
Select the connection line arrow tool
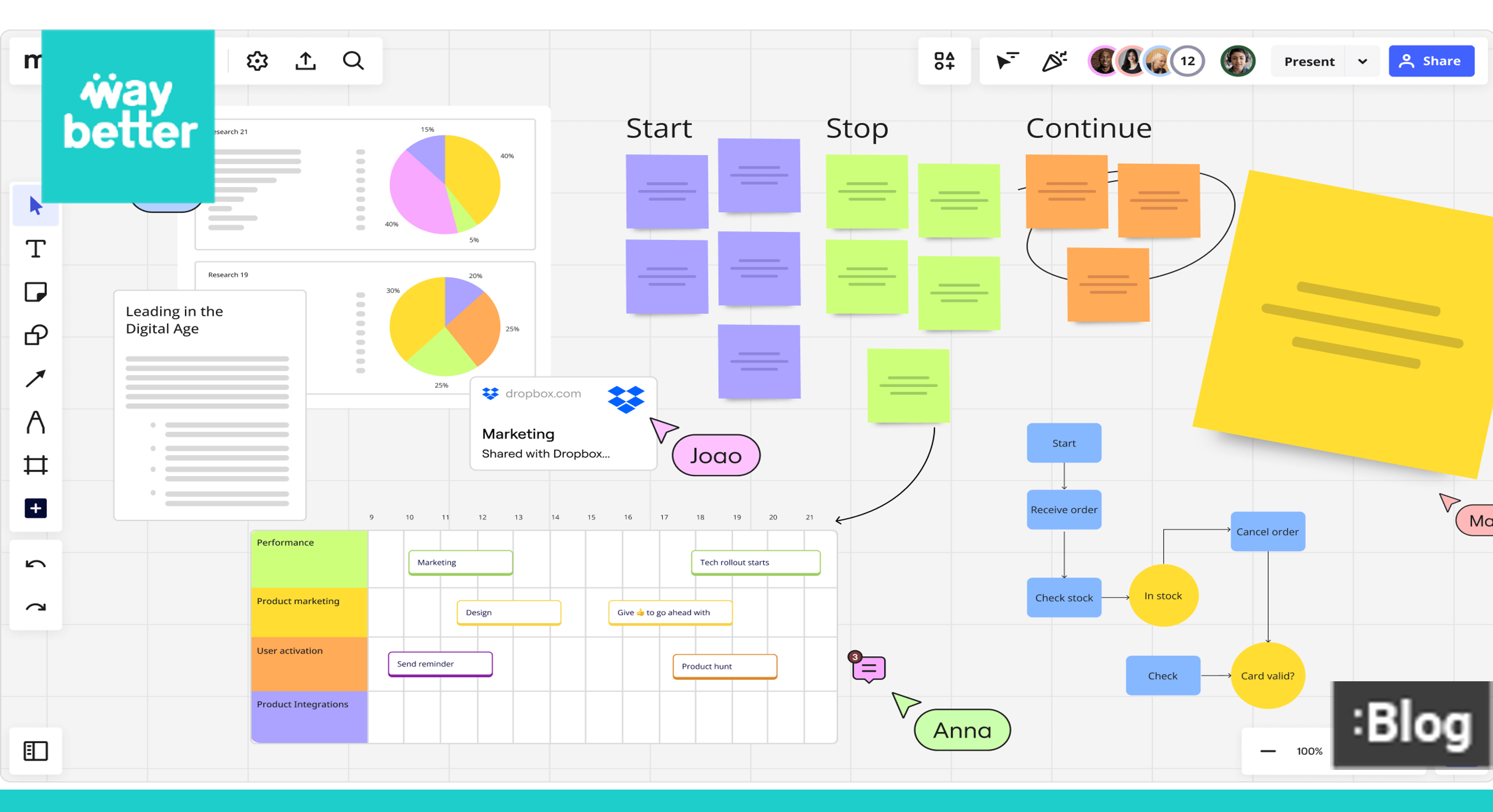click(35, 378)
